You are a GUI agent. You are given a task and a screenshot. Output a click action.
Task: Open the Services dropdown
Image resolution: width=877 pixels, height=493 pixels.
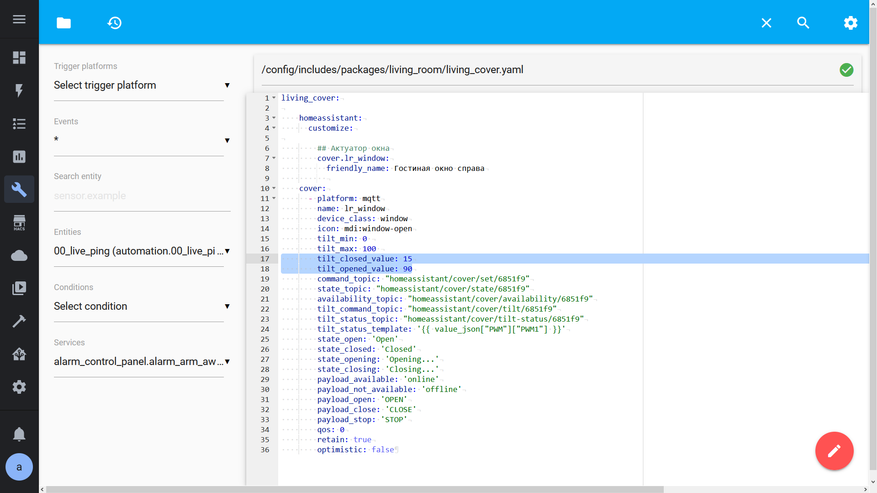coord(142,362)
